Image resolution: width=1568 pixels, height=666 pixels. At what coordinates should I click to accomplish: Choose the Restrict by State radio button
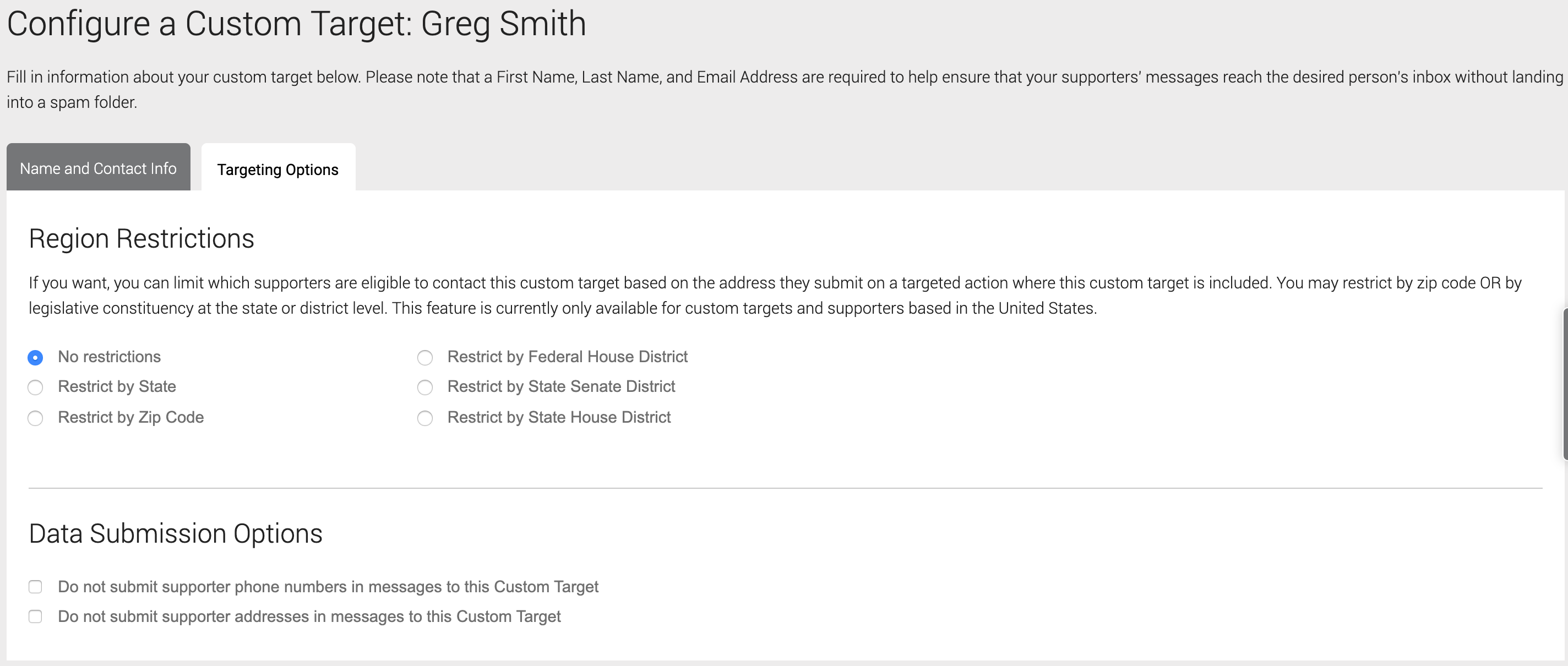[35, 387]
